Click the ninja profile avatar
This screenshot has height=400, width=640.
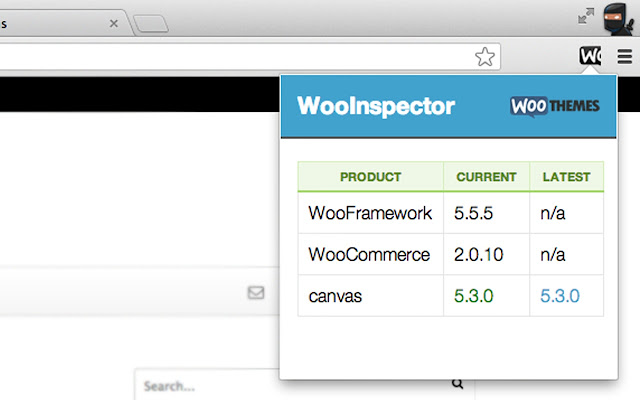click(619, 18)
